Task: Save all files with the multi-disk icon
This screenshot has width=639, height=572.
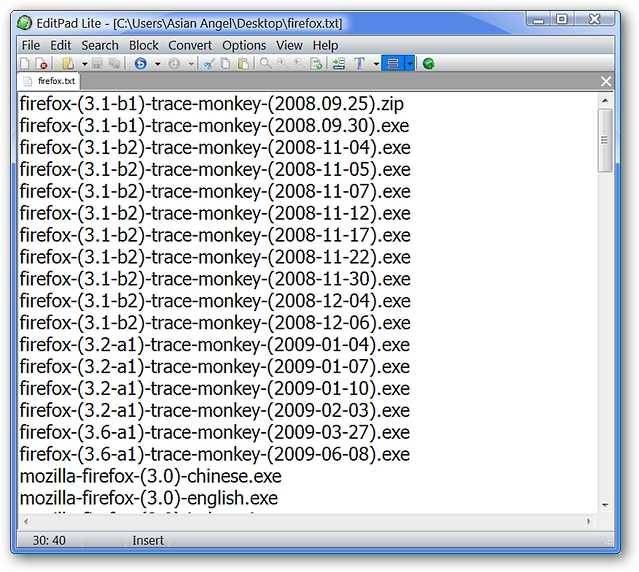Action: 115,64
